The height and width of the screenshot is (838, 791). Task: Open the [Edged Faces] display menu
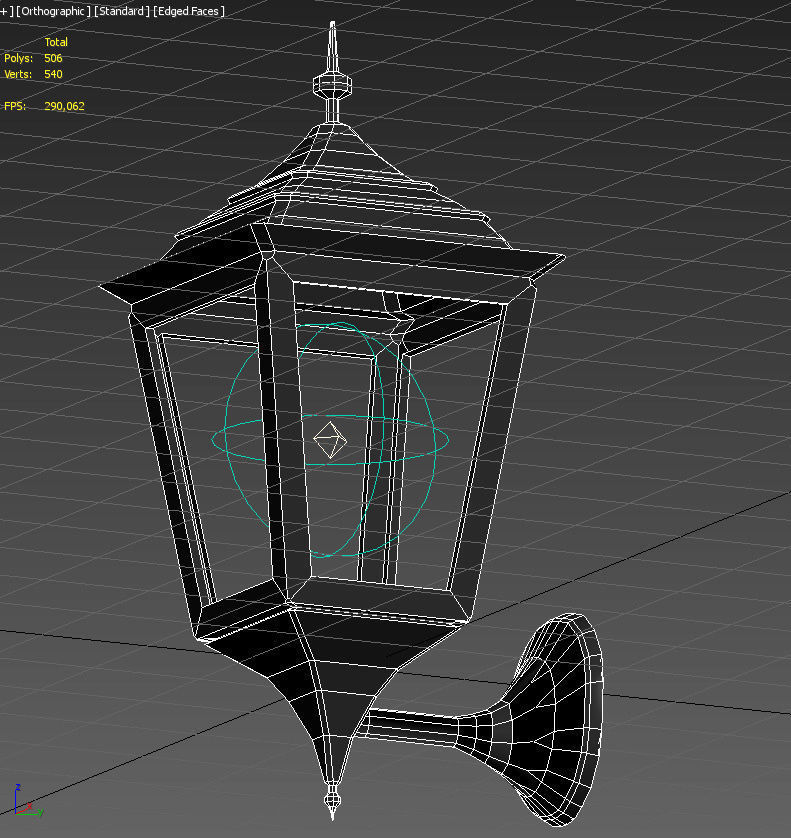(x=189, y=11)
